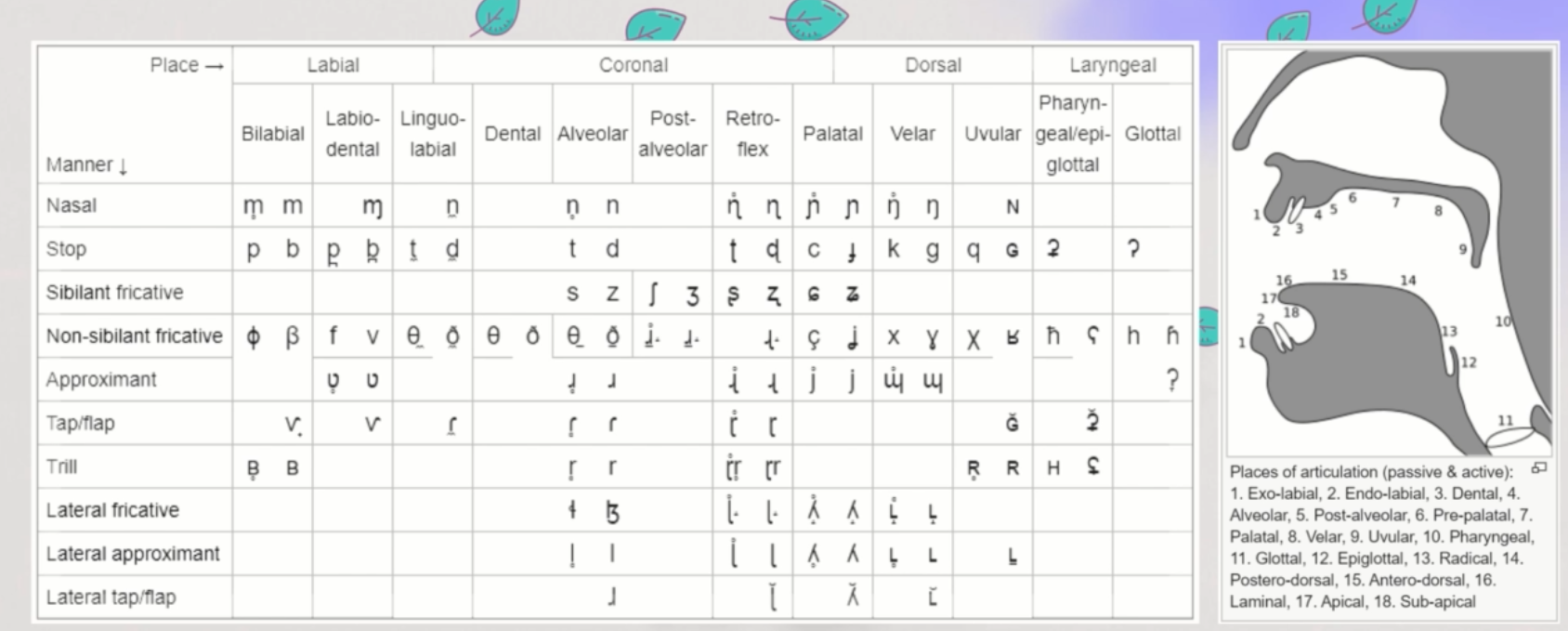Click the Post-alveolar column header
Screen dimensions: 1568x631
pyautogui.click(x=673, y=134)
